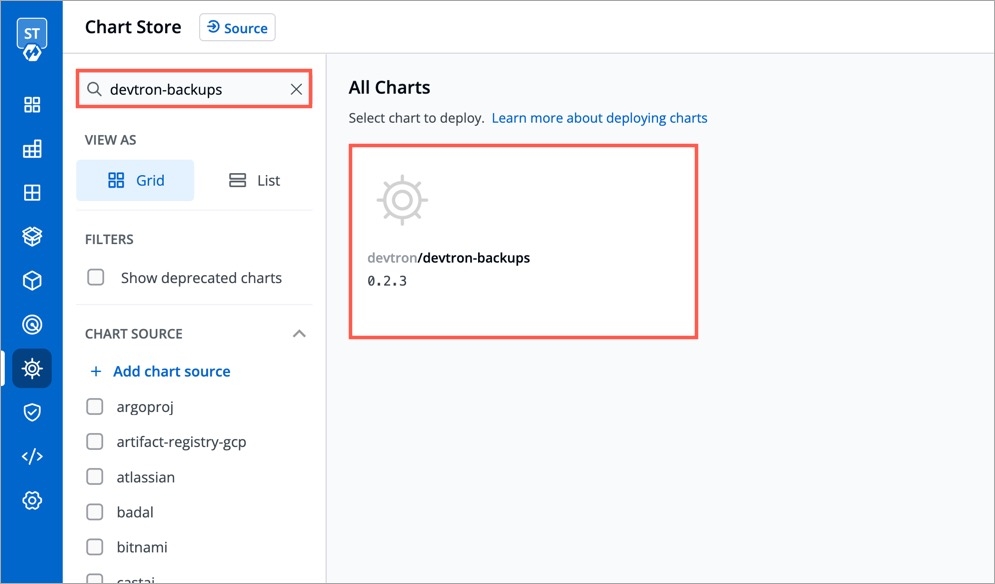Open Learn more about deploying charts
995x584 pixels.
click(600, 118)
